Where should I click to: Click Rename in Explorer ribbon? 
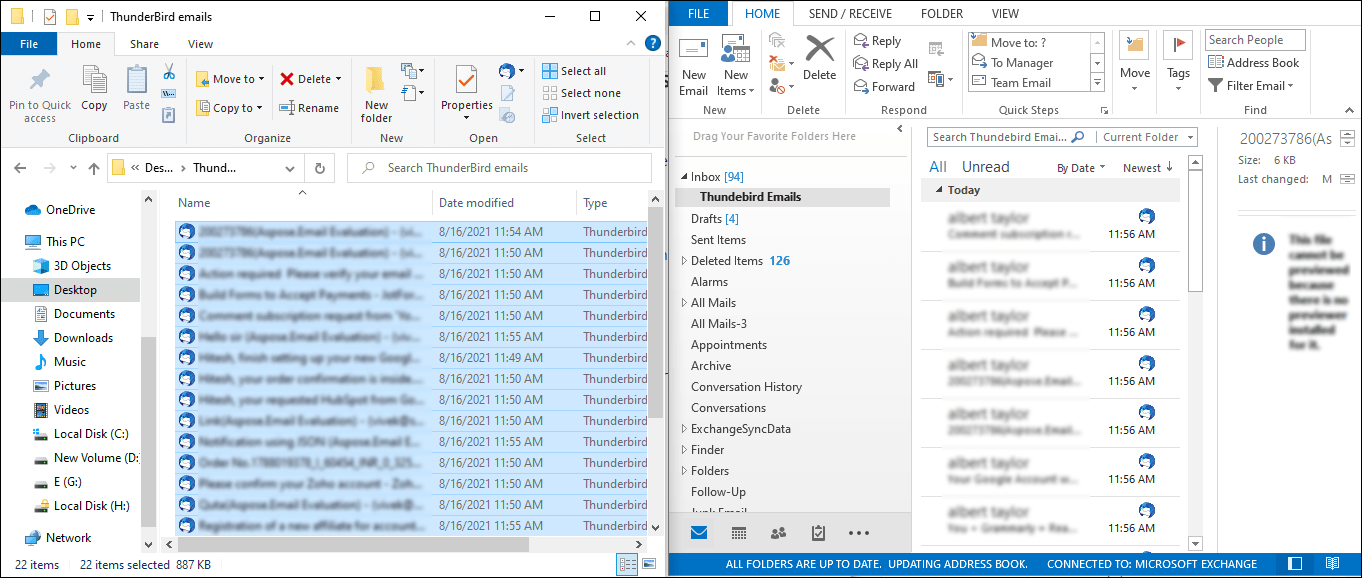point(309,108)
